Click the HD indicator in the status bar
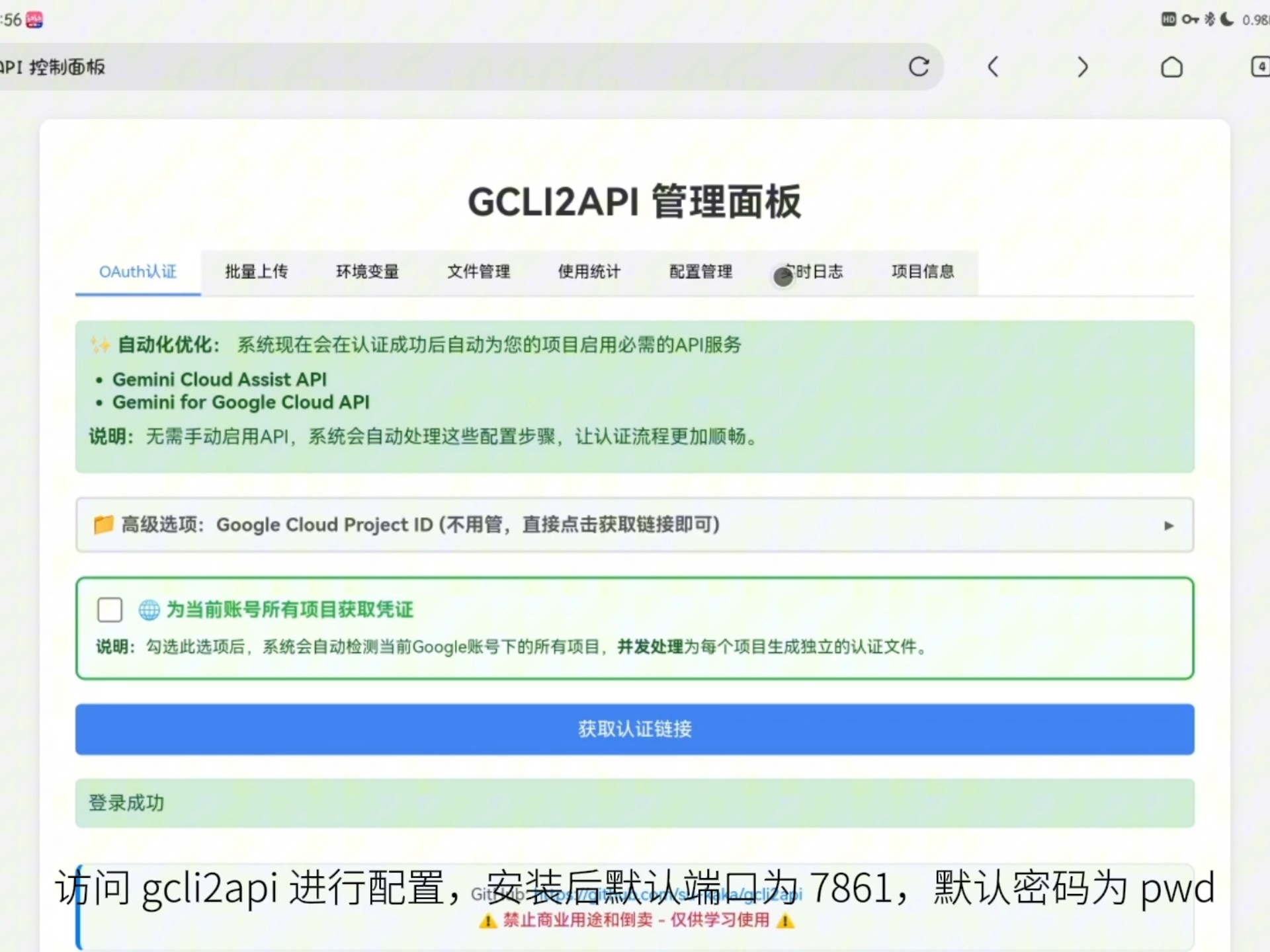Screen dimensions: 1270x952 (1169, 19)
